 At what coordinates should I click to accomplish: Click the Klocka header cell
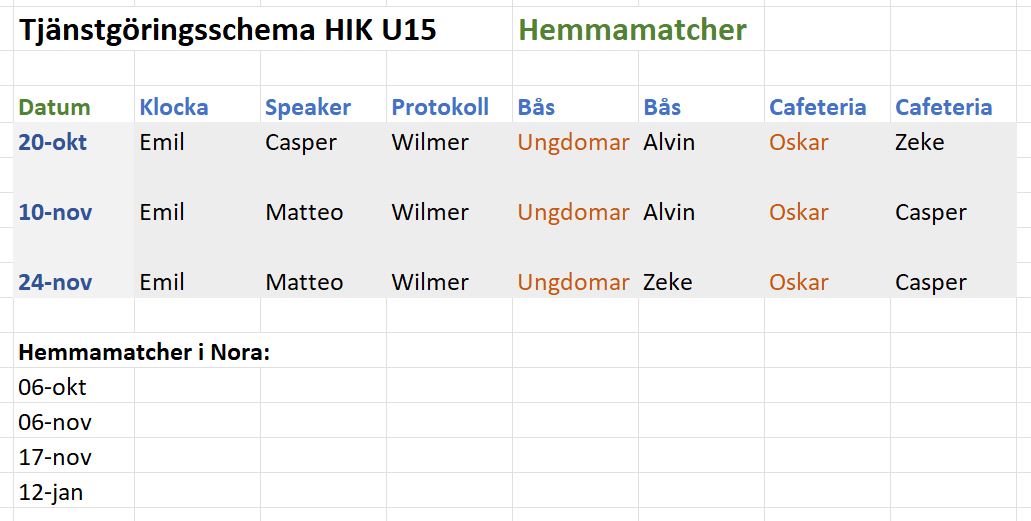point(174,107)
